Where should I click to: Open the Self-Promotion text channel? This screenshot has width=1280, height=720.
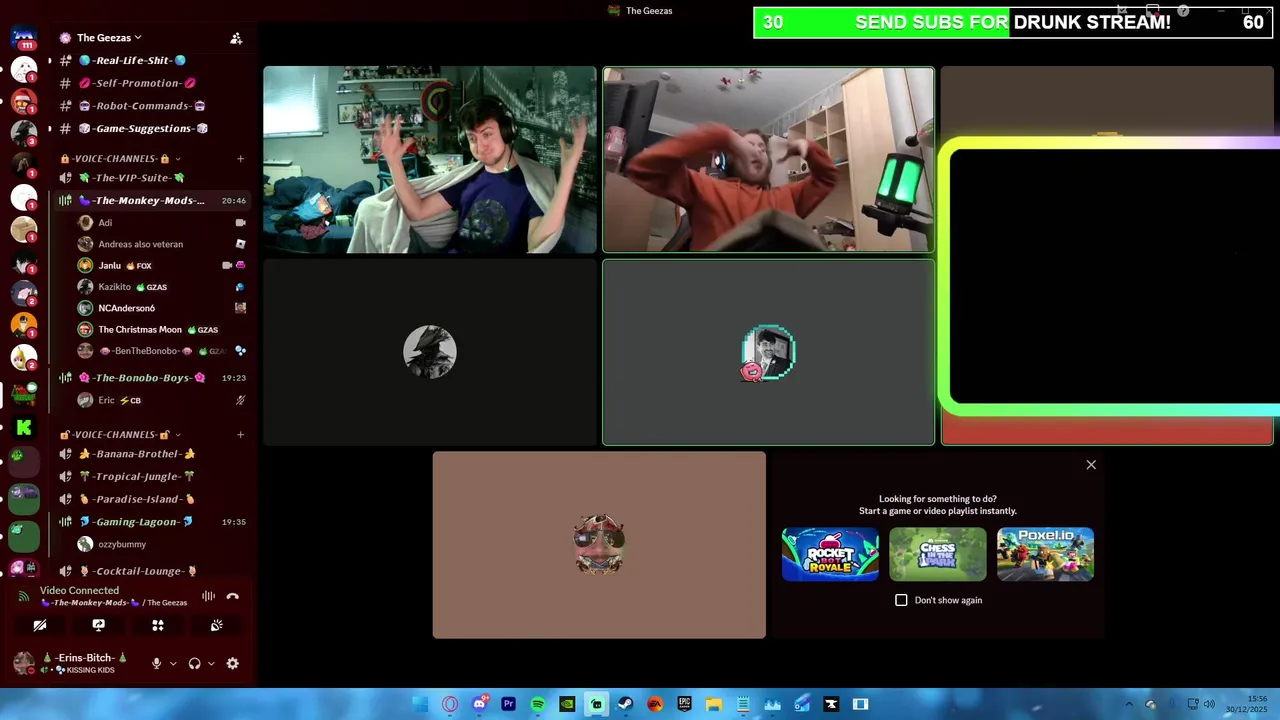(x=150, y=83)
